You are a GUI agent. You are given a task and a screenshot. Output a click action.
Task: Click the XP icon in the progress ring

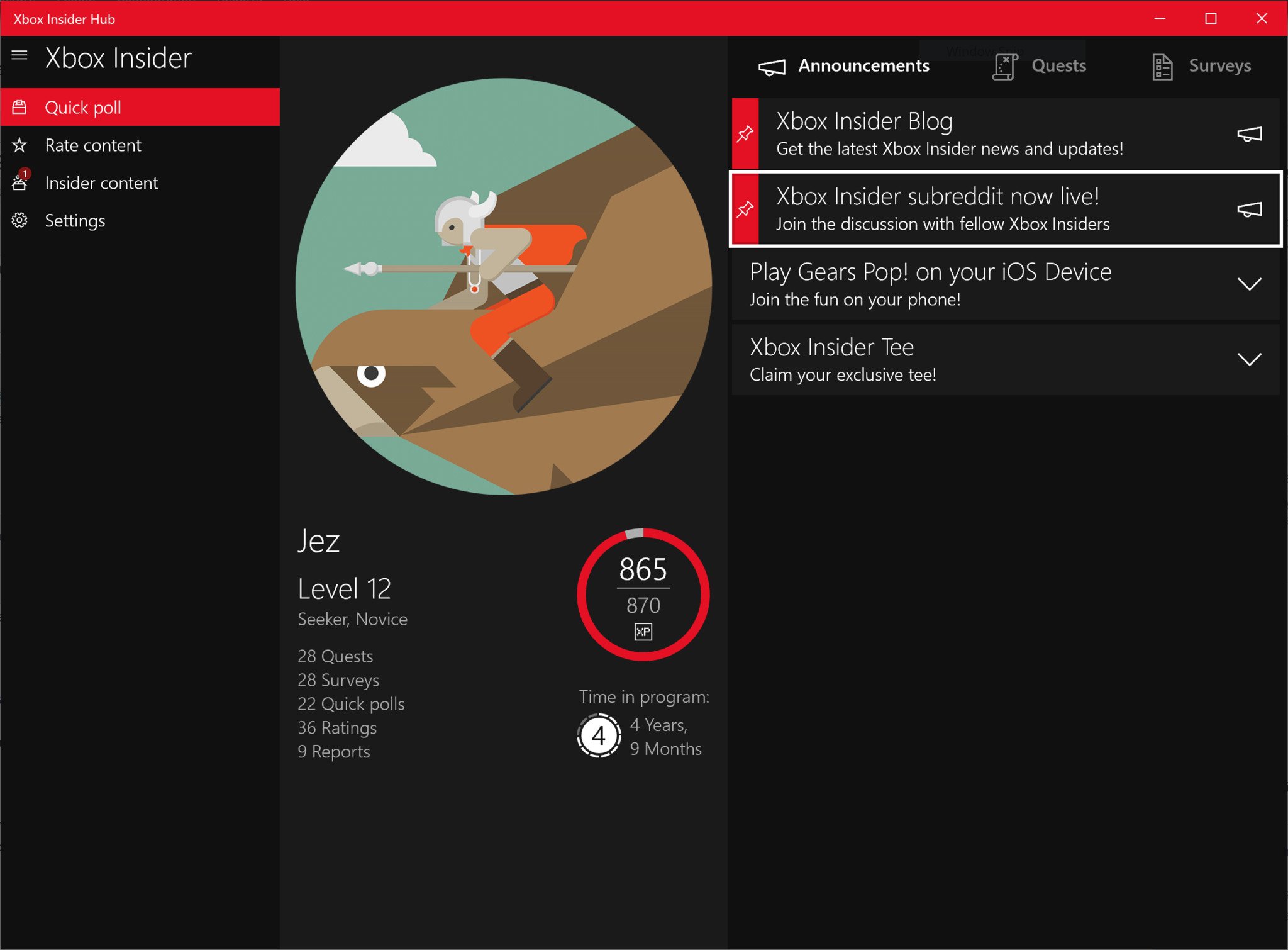pyautogui.click(x=643, y=632)
